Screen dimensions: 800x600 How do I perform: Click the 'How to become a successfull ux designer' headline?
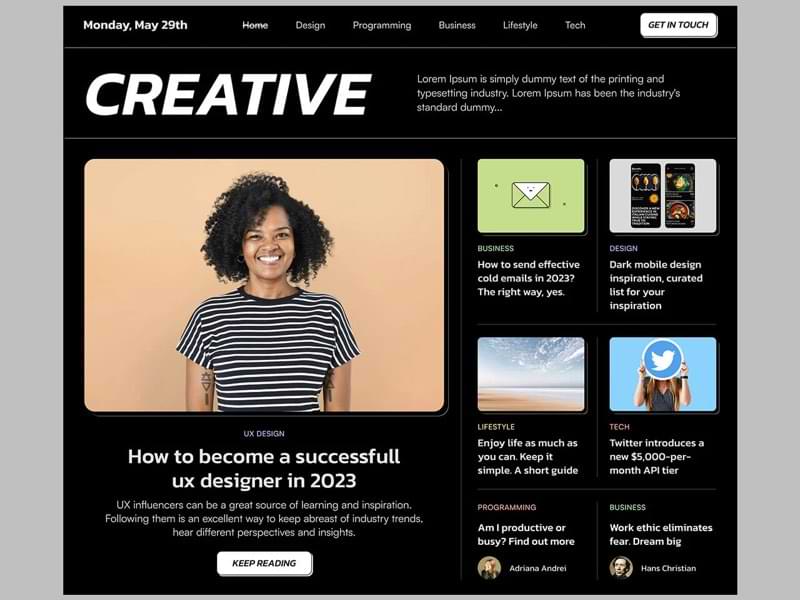pyautogui.click(x=264, y=468)
